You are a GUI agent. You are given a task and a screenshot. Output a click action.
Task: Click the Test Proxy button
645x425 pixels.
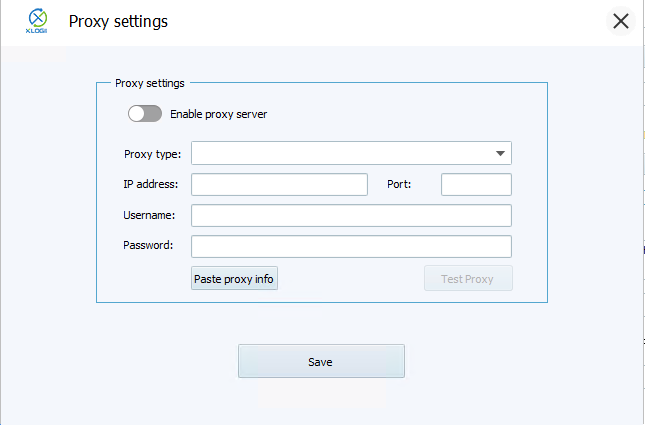coord(468,279)
